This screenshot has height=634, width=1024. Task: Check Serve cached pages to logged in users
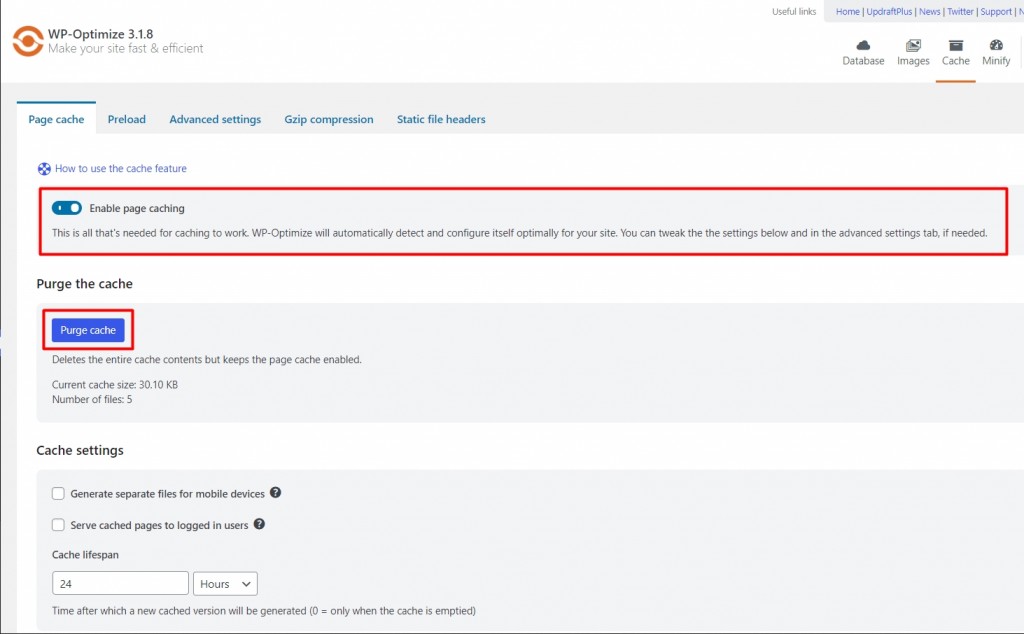tap(58, 525)
